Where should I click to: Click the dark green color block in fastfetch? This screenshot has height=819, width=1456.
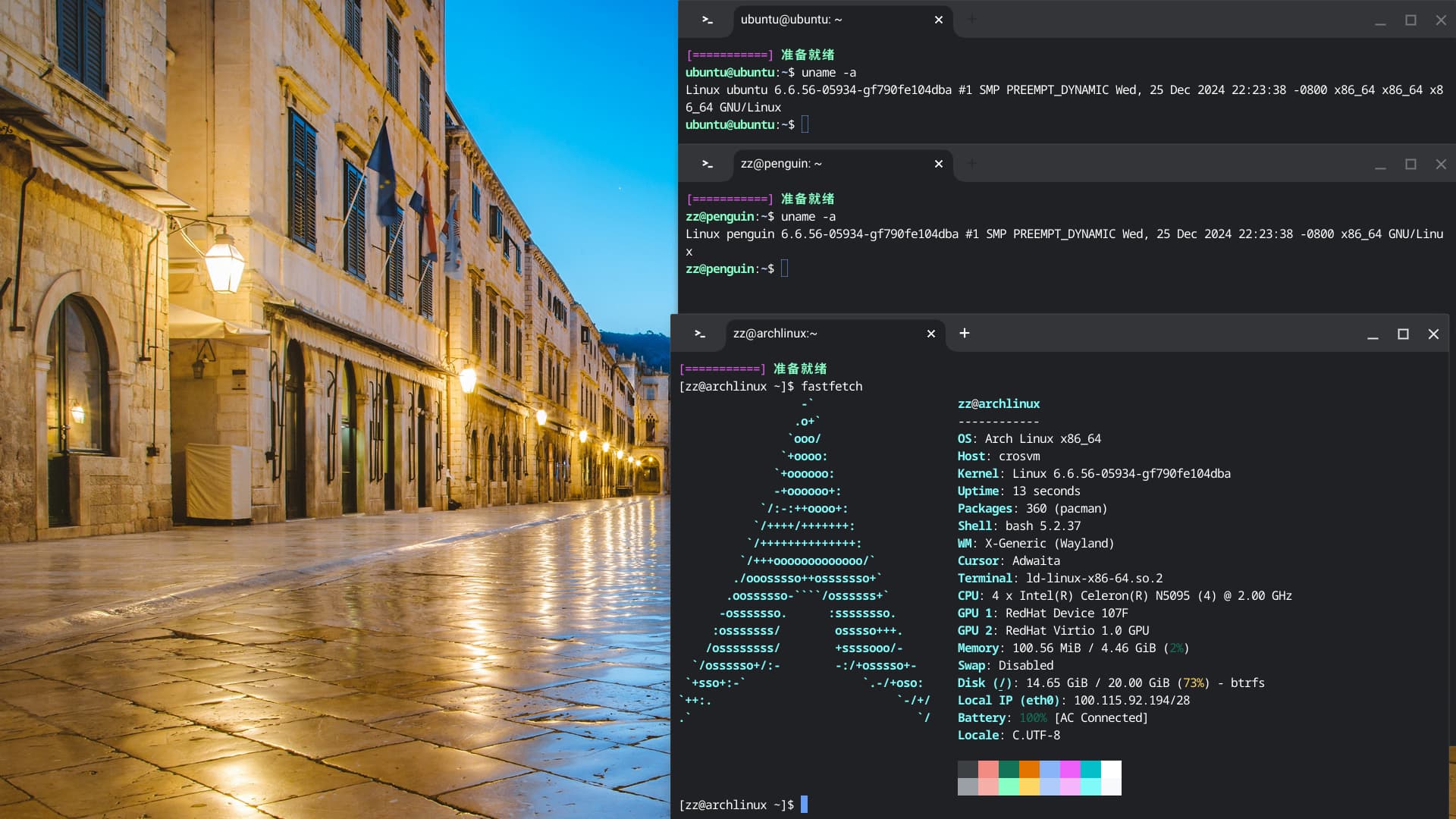pyautogui.click(x=1009, y=770)
